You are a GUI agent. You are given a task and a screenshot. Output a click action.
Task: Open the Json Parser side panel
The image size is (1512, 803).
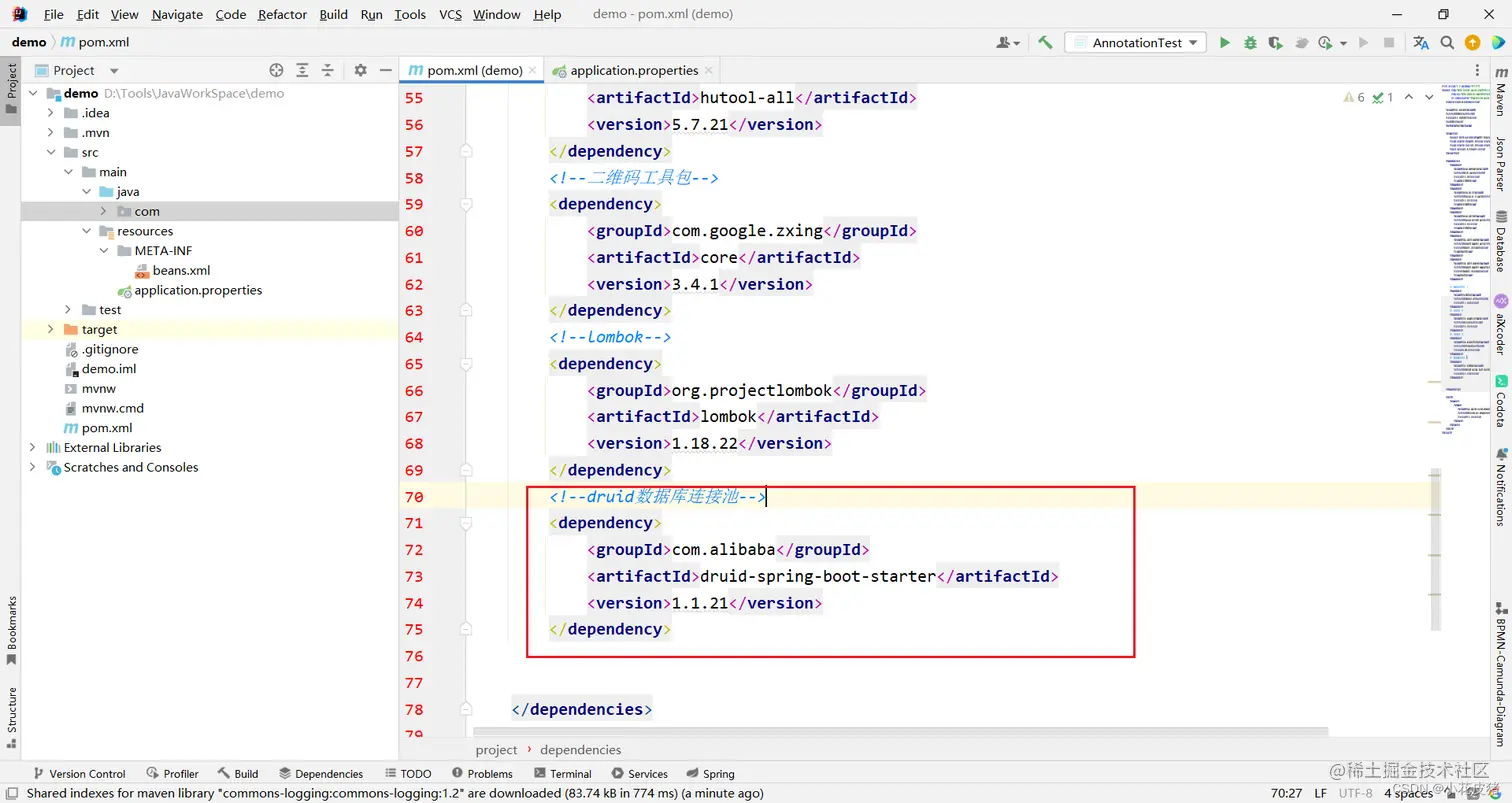(x=1501, y=164)
